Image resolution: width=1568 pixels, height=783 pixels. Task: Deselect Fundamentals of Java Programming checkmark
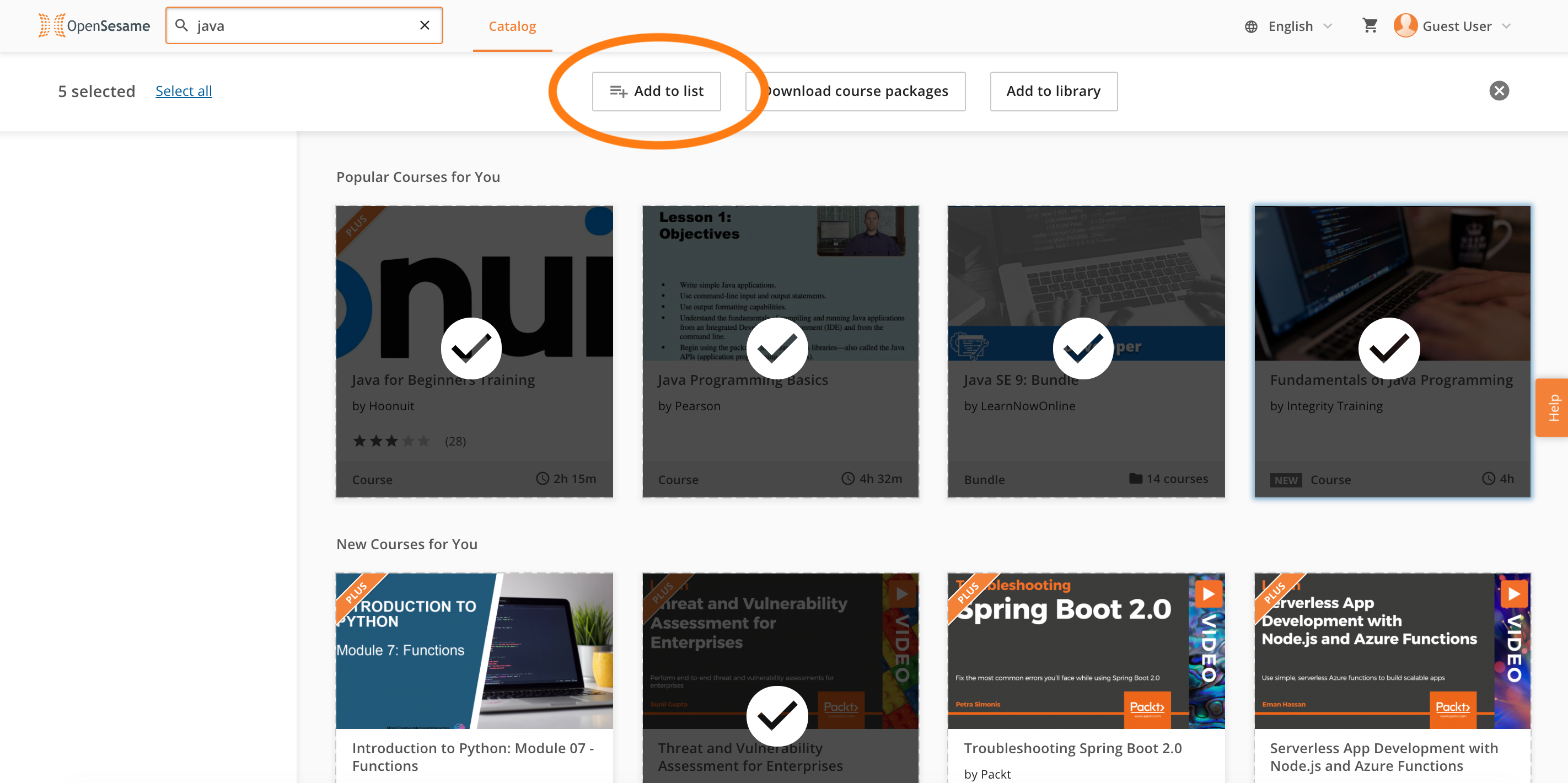pyautogui.click(x=1389, y=348)
